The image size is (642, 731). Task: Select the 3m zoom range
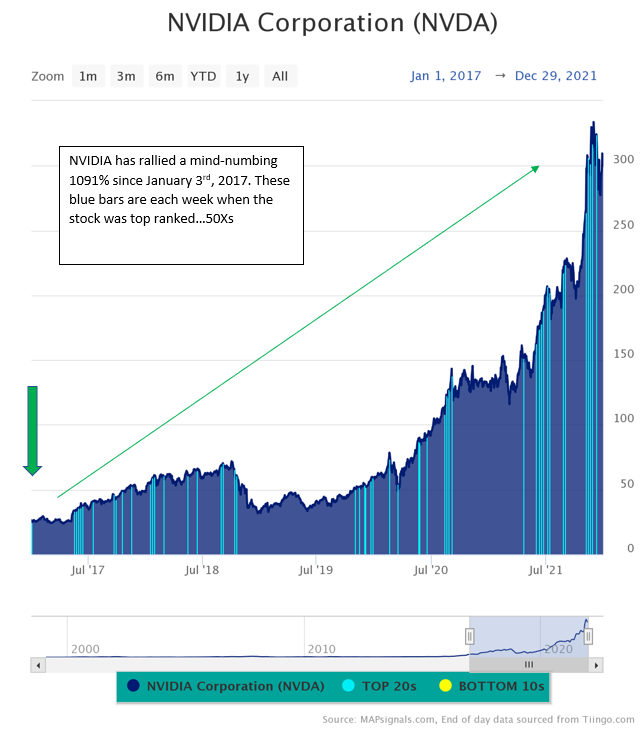point(126,76)
